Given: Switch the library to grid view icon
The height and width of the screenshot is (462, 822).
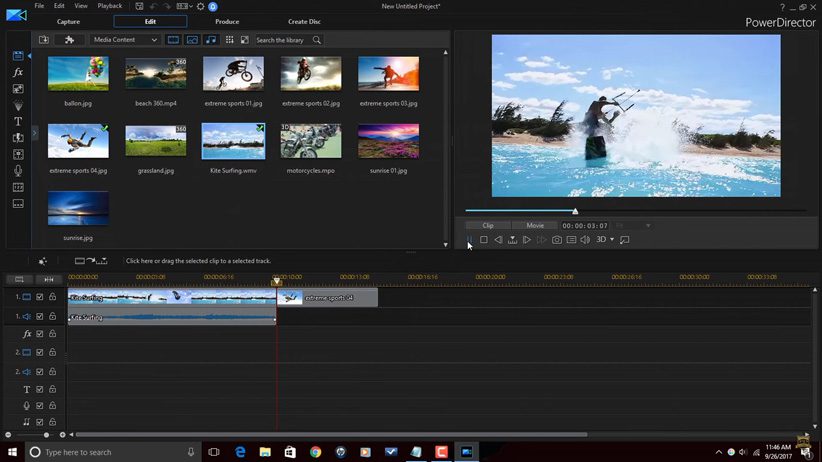Looking at the screenshot, I should coord(230,40).
